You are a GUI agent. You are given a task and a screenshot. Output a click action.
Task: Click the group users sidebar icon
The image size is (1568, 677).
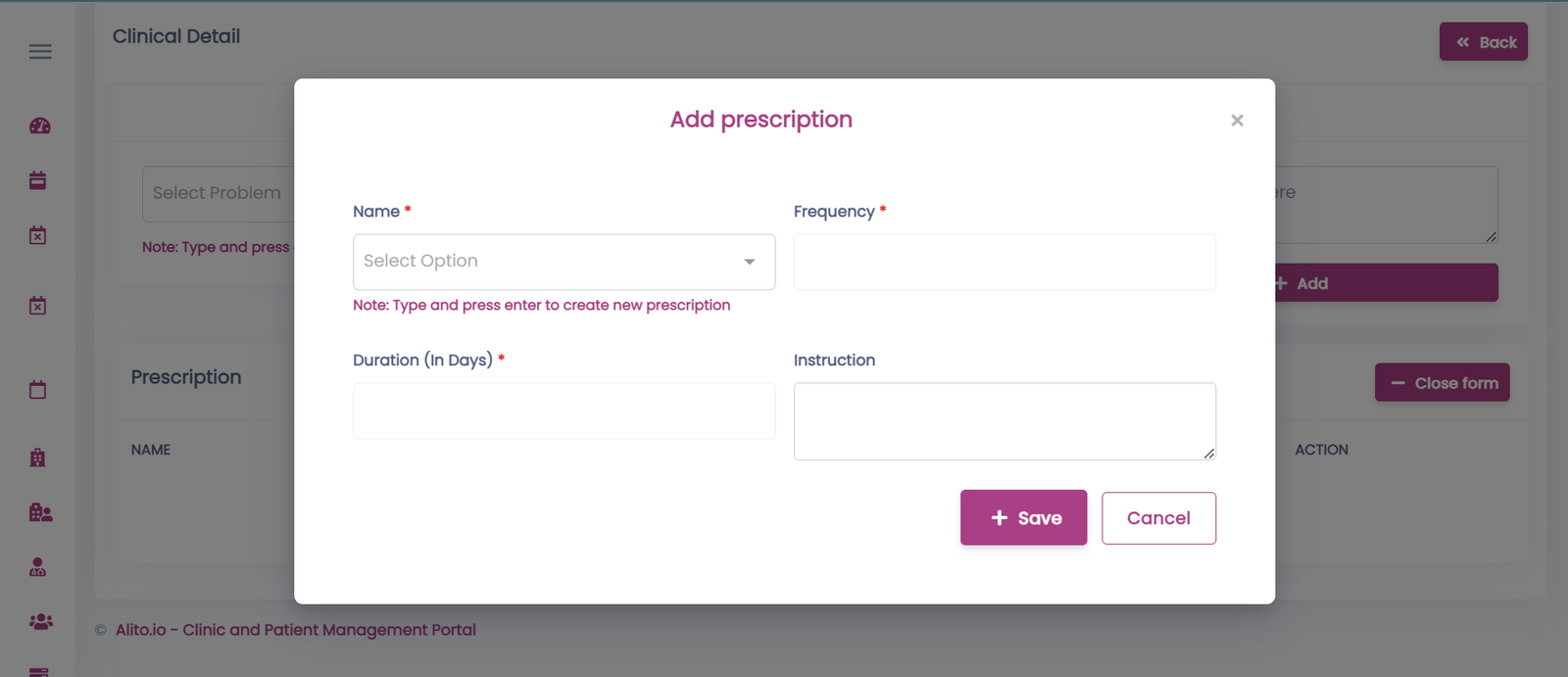(41, 622)
